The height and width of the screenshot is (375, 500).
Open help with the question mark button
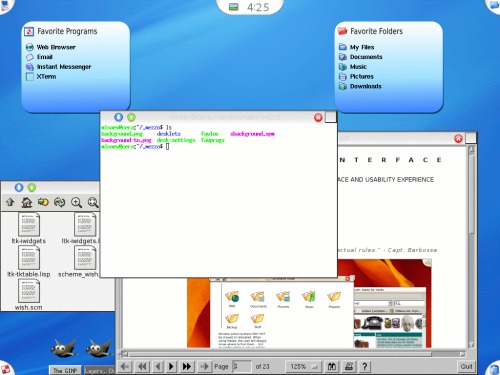[x=365, y=367]
